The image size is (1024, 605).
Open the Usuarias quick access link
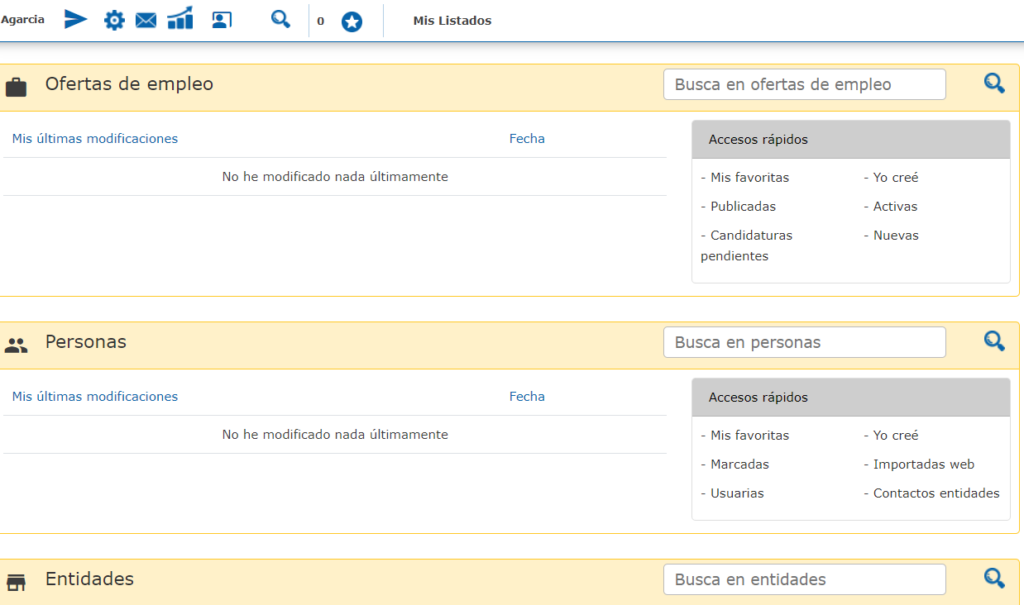tap(737, 493)
